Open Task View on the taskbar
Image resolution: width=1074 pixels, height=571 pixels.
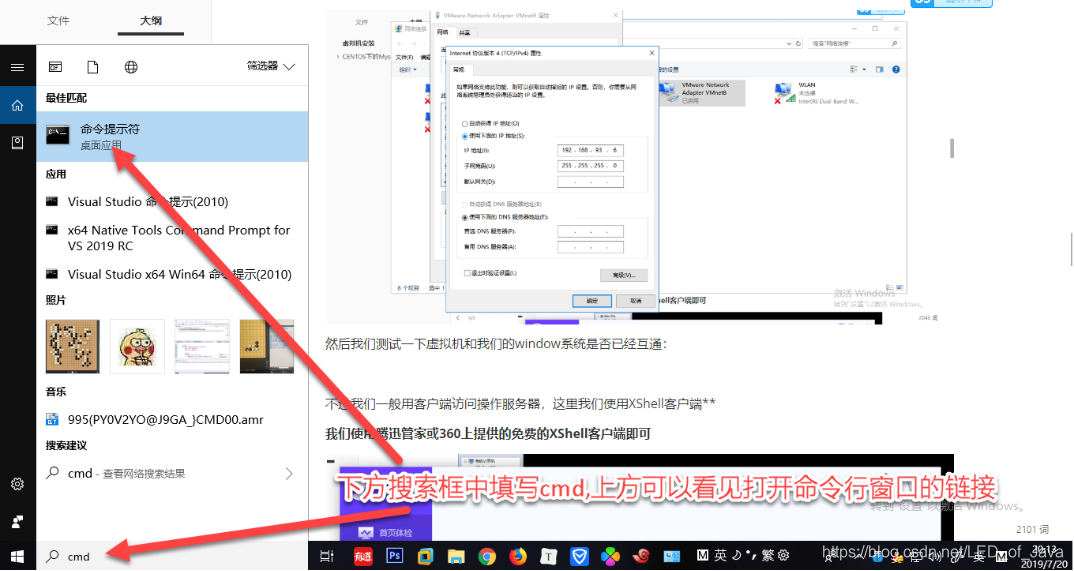tap(327, 557)
